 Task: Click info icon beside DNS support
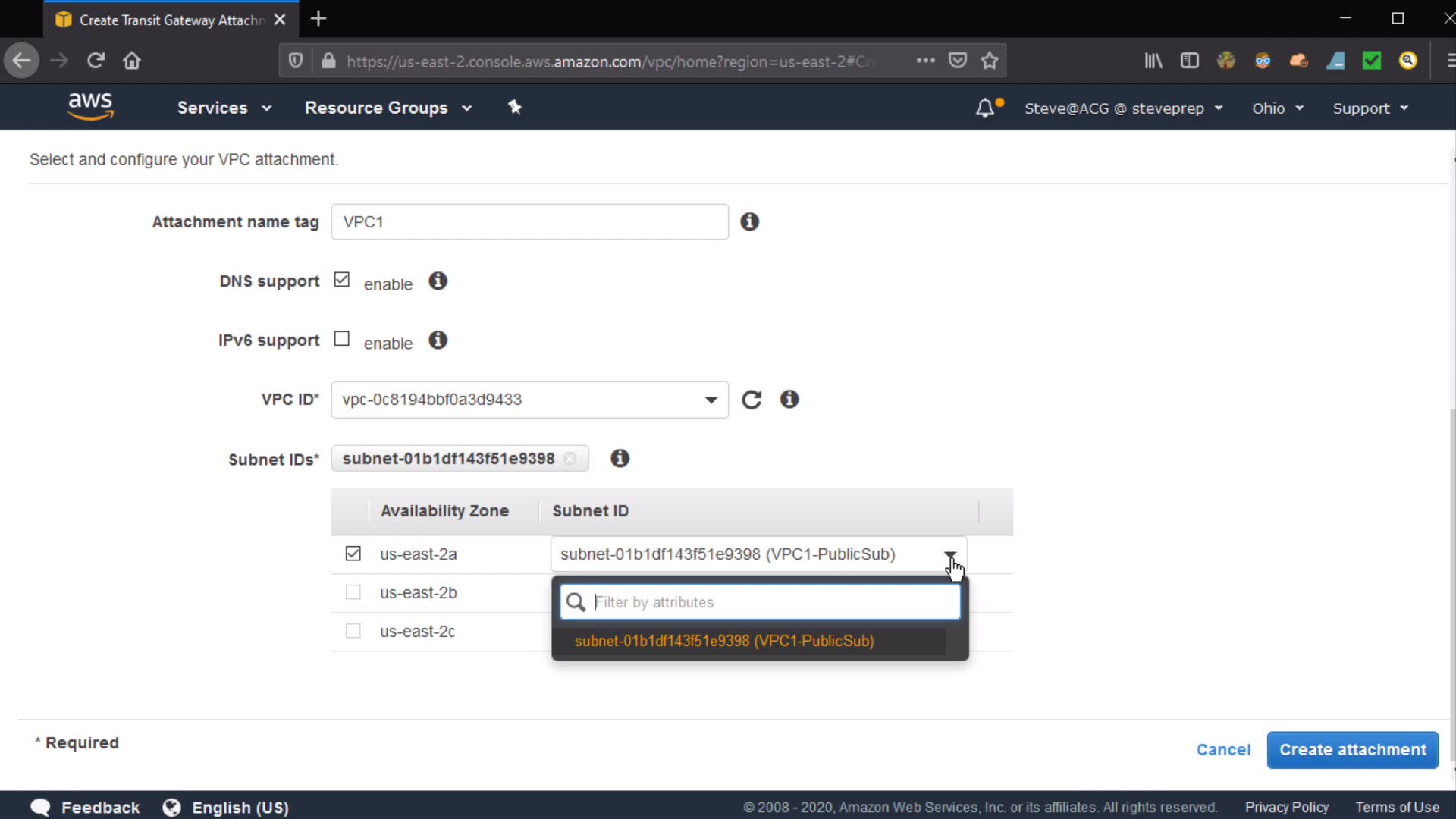point(438,281)
